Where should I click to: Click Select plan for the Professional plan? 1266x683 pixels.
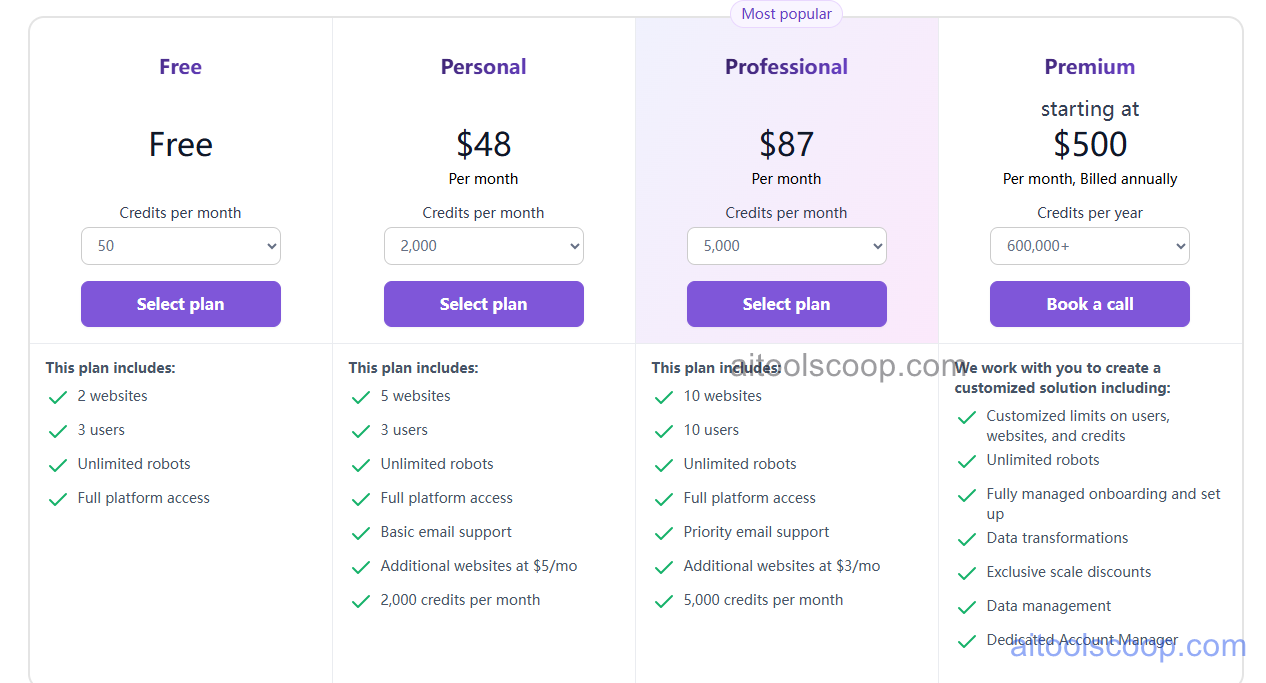click(786, 303)
